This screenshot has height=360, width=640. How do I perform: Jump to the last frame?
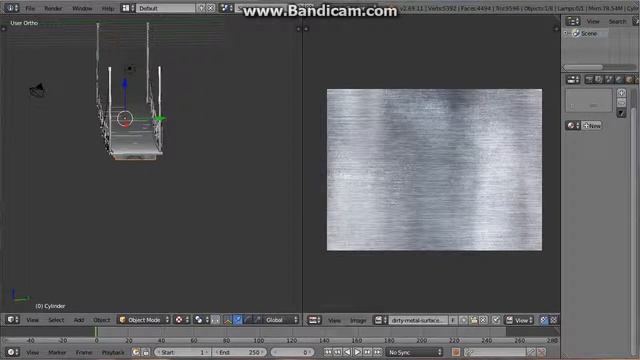coord(378,352)
